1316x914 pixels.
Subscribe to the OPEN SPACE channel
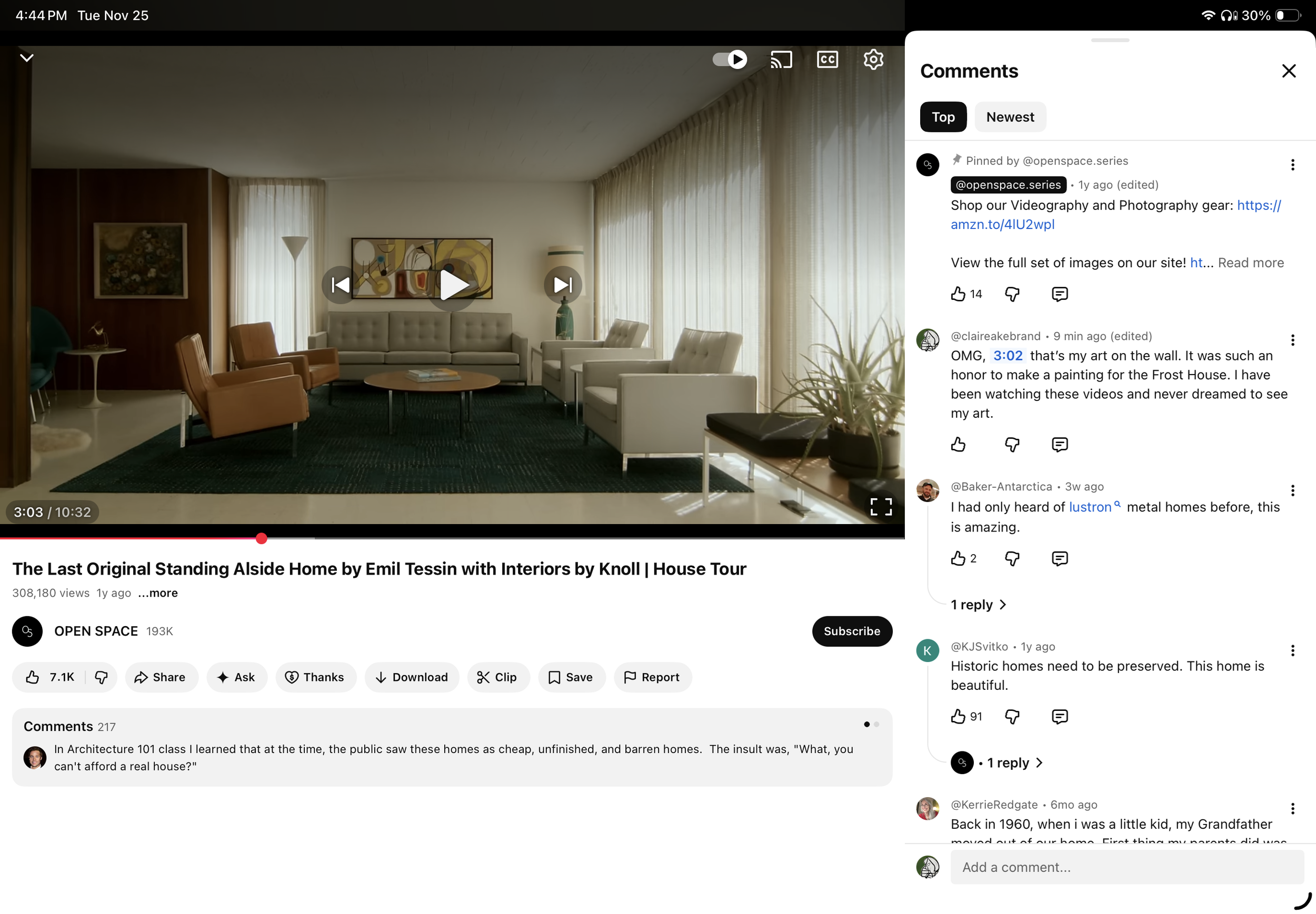(851, 631)
